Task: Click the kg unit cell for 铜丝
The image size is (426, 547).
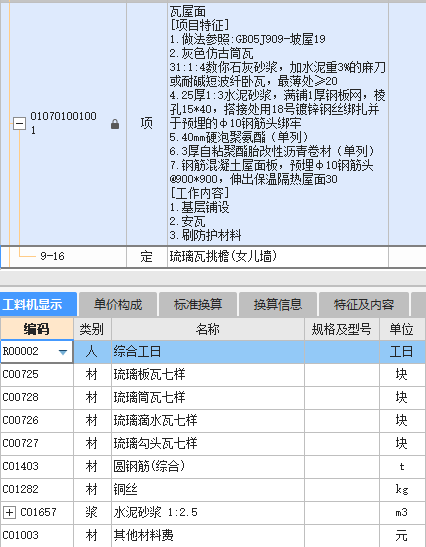Action: coord(402,490)
